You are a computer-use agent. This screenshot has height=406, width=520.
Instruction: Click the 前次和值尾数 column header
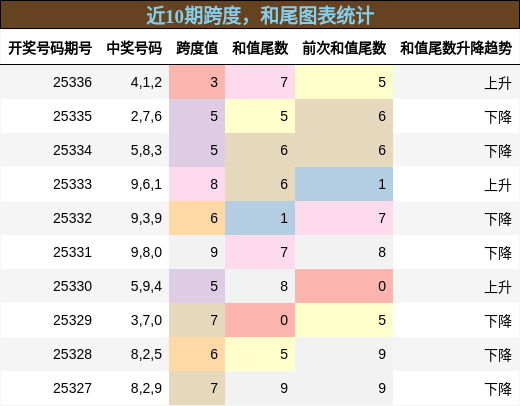[x=344, y=48]
